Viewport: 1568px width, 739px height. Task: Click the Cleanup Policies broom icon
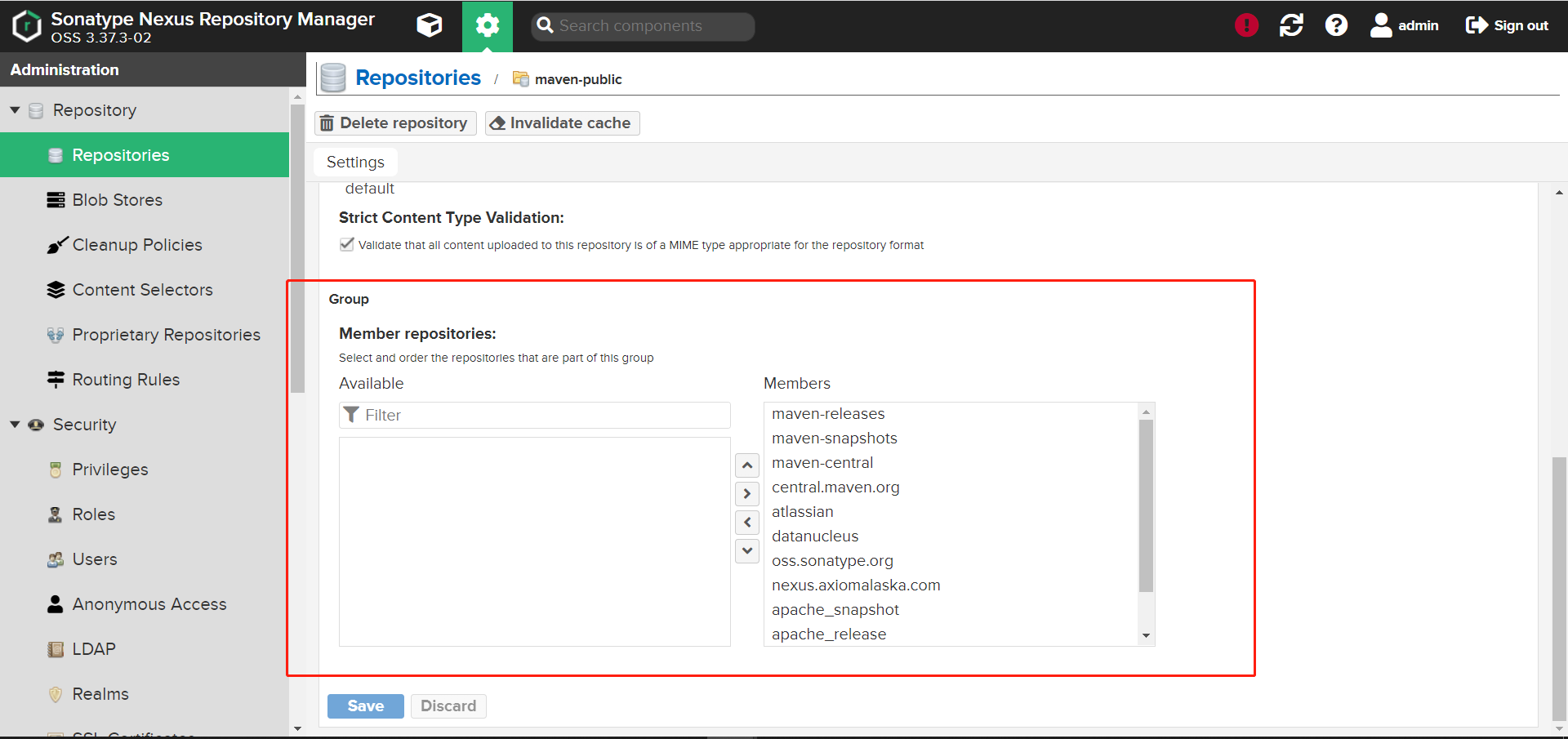56,244
